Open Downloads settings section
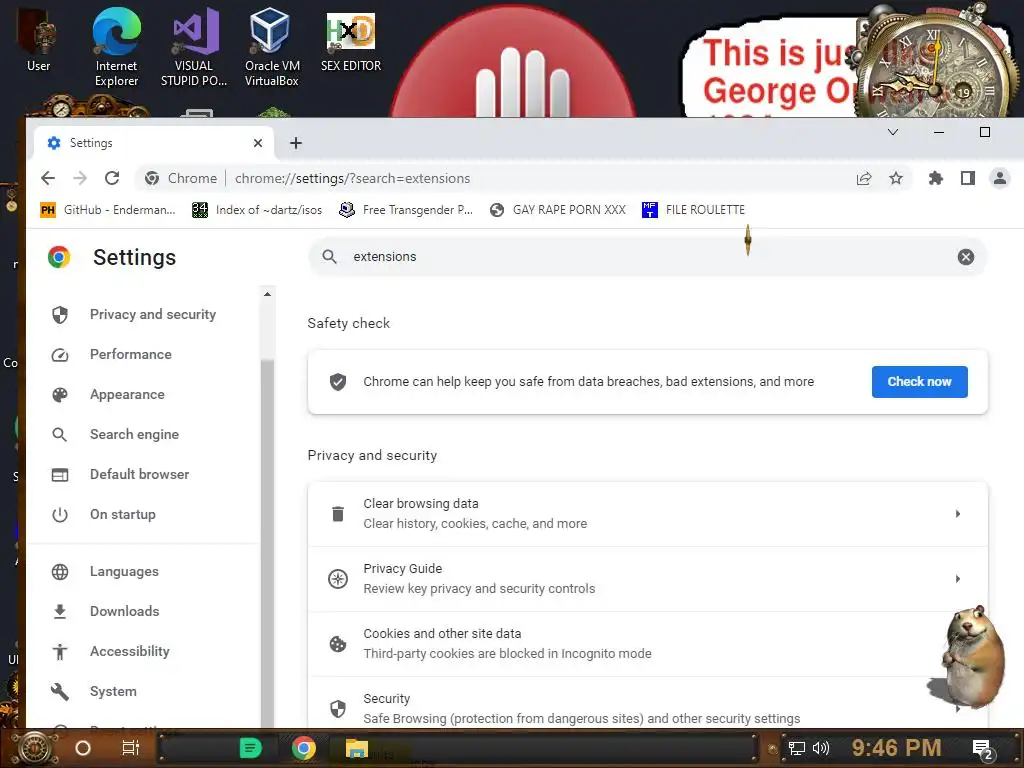This screenshot has width=1024, height=768. click(x=124, y=611)
